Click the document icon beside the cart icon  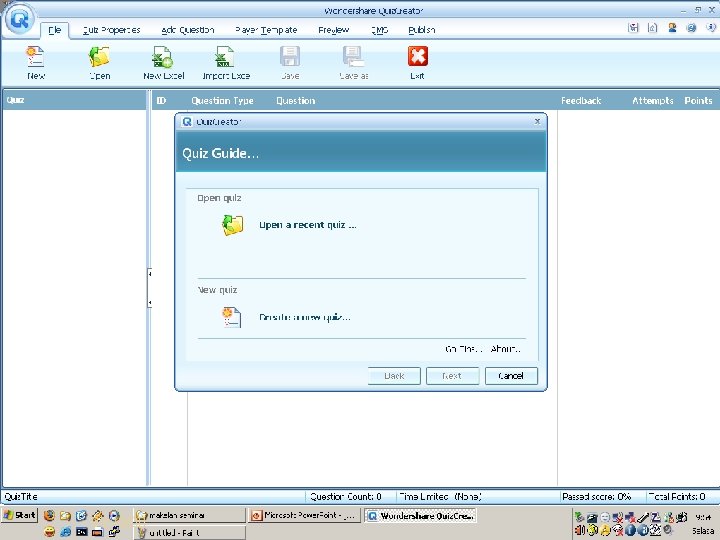[x=652, y=28]
